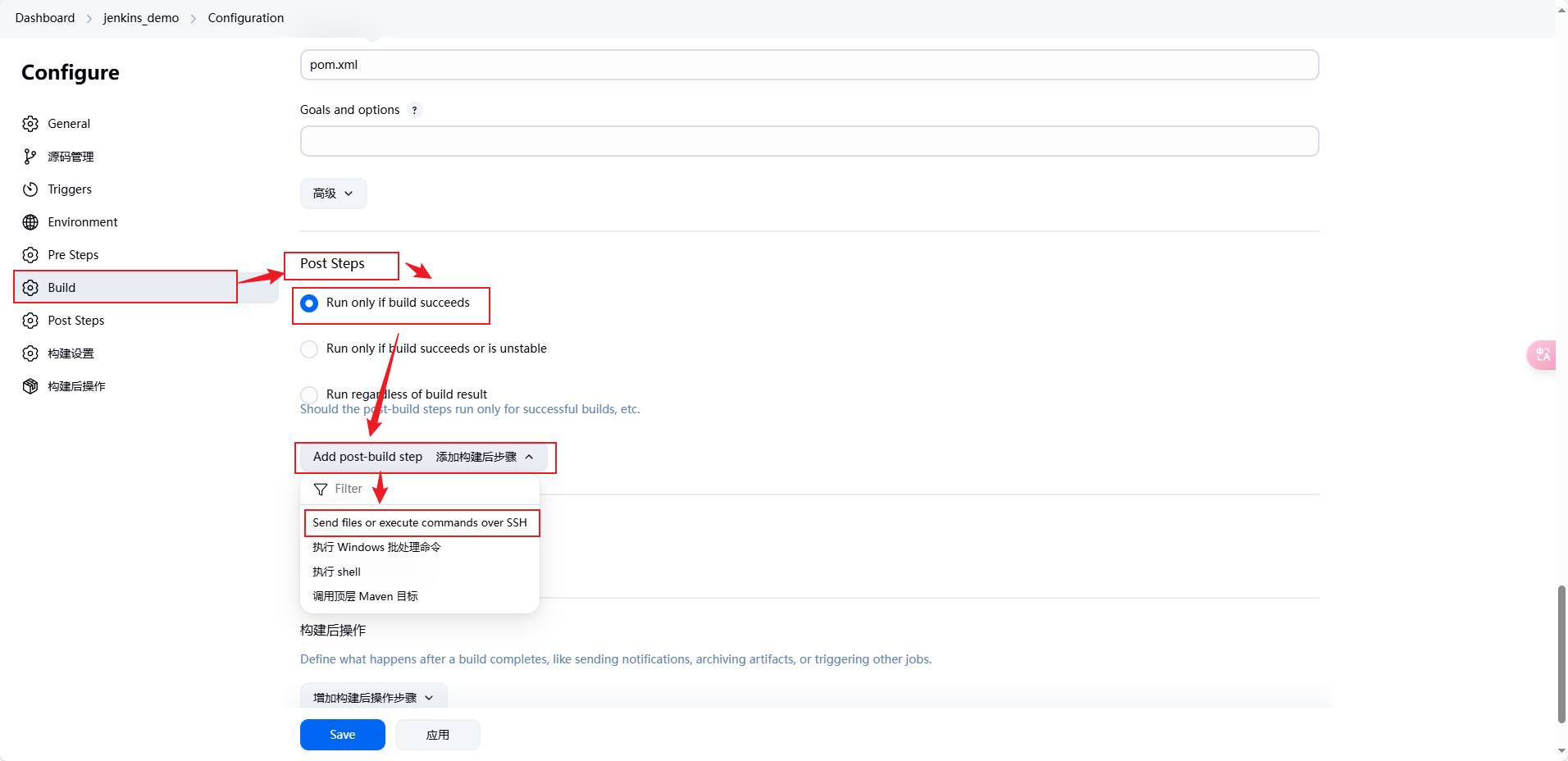
Task: Click the Build gear icon in sidebar
Action: pos(30,288)
